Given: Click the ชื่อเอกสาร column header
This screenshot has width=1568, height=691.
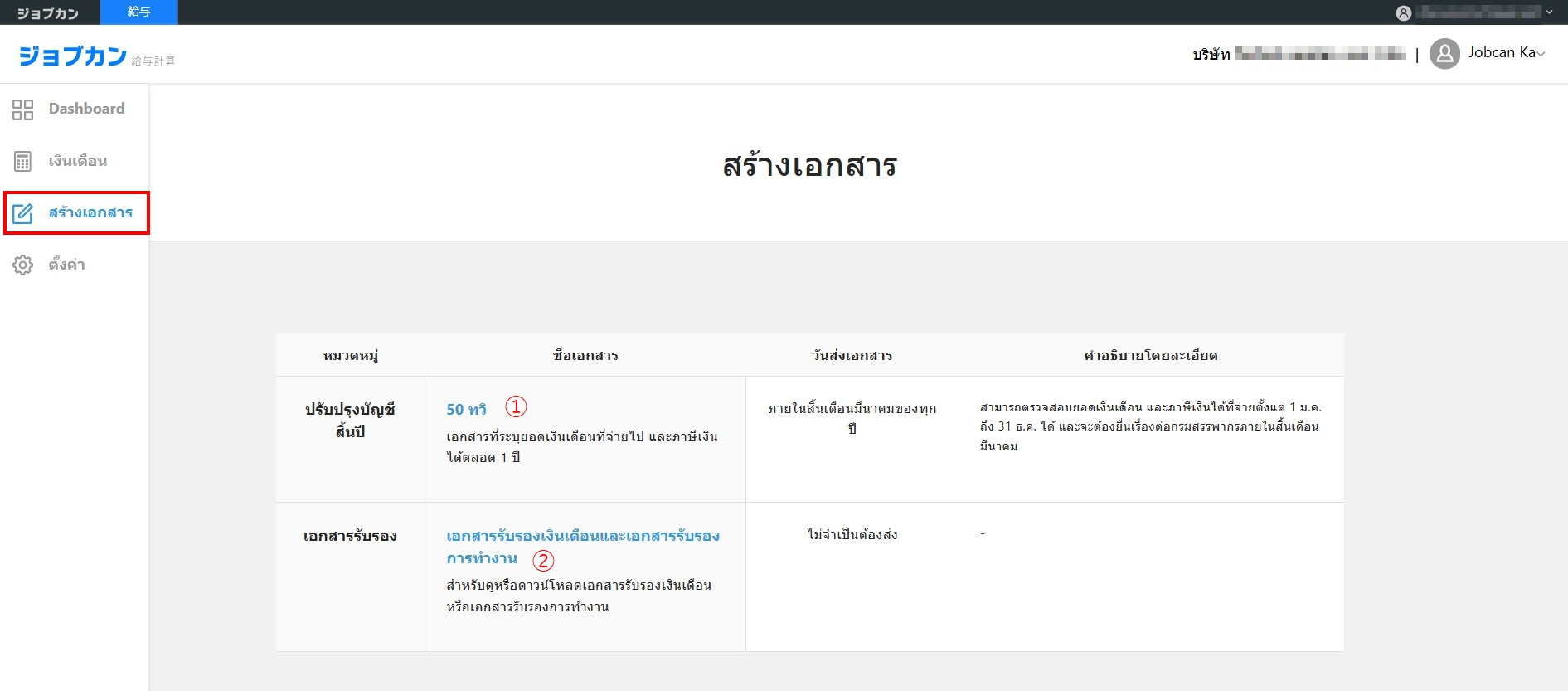Looking at the screenshot, I should pyautogui.click(x=585, y=355).
